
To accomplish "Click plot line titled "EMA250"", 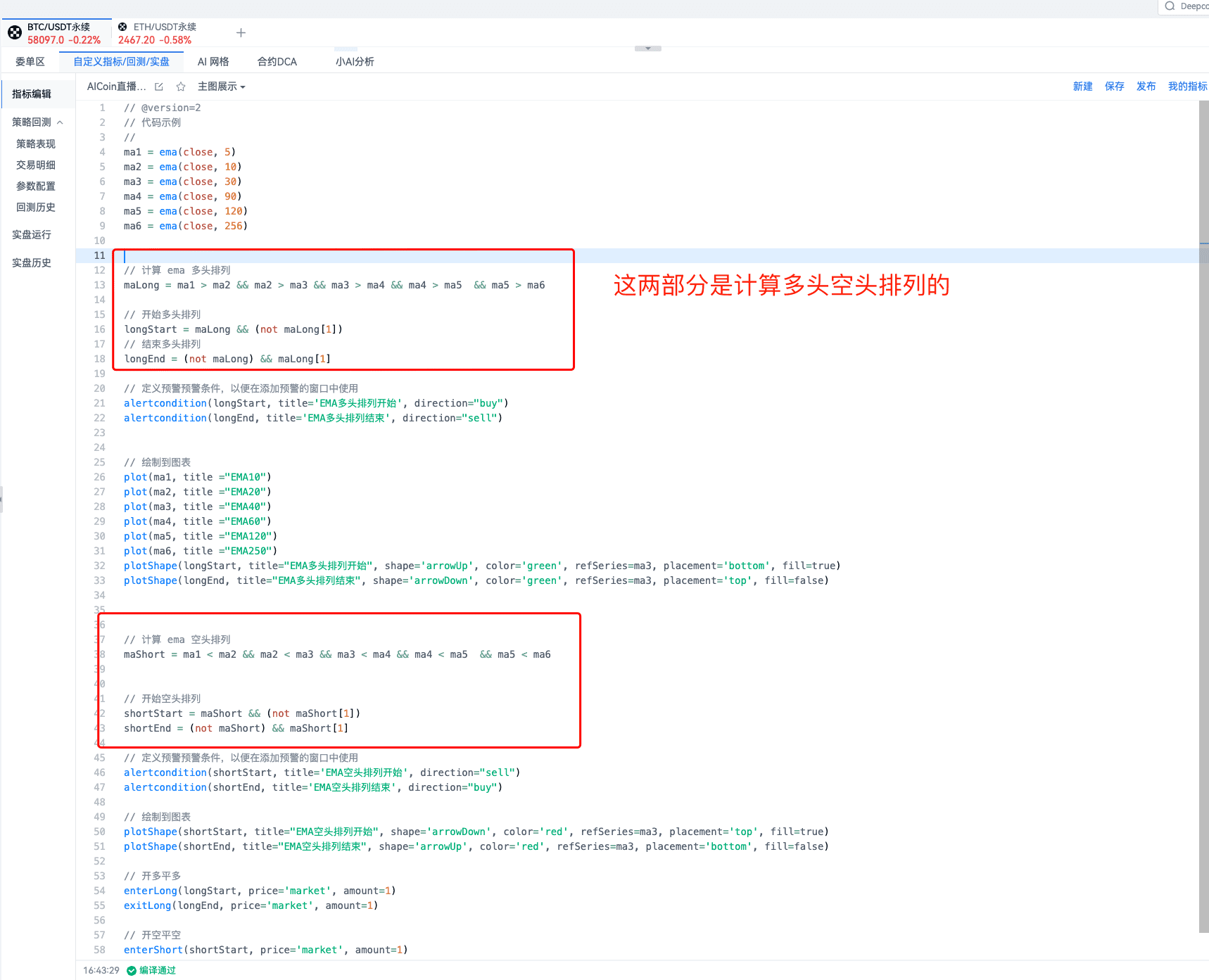I will [x=201, y=551].
